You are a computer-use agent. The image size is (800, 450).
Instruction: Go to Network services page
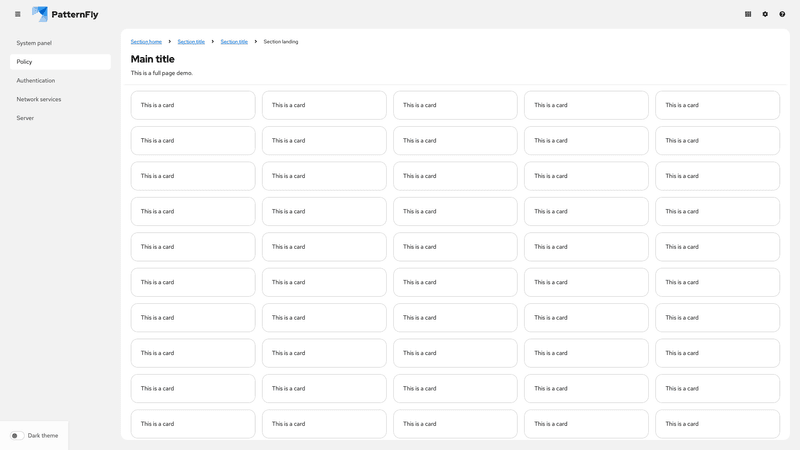point(39,99)
